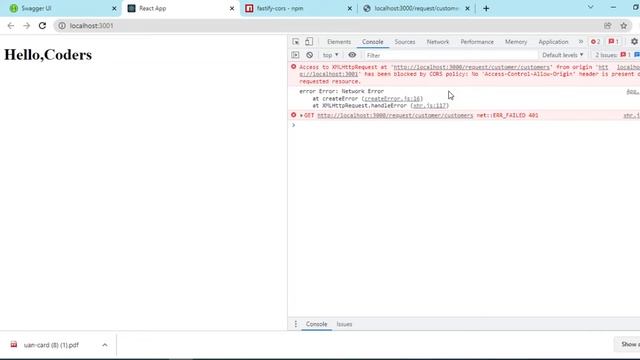640x360 pixels.
Task: Switch to the Swagger UI browser tab
Action: 60,8
